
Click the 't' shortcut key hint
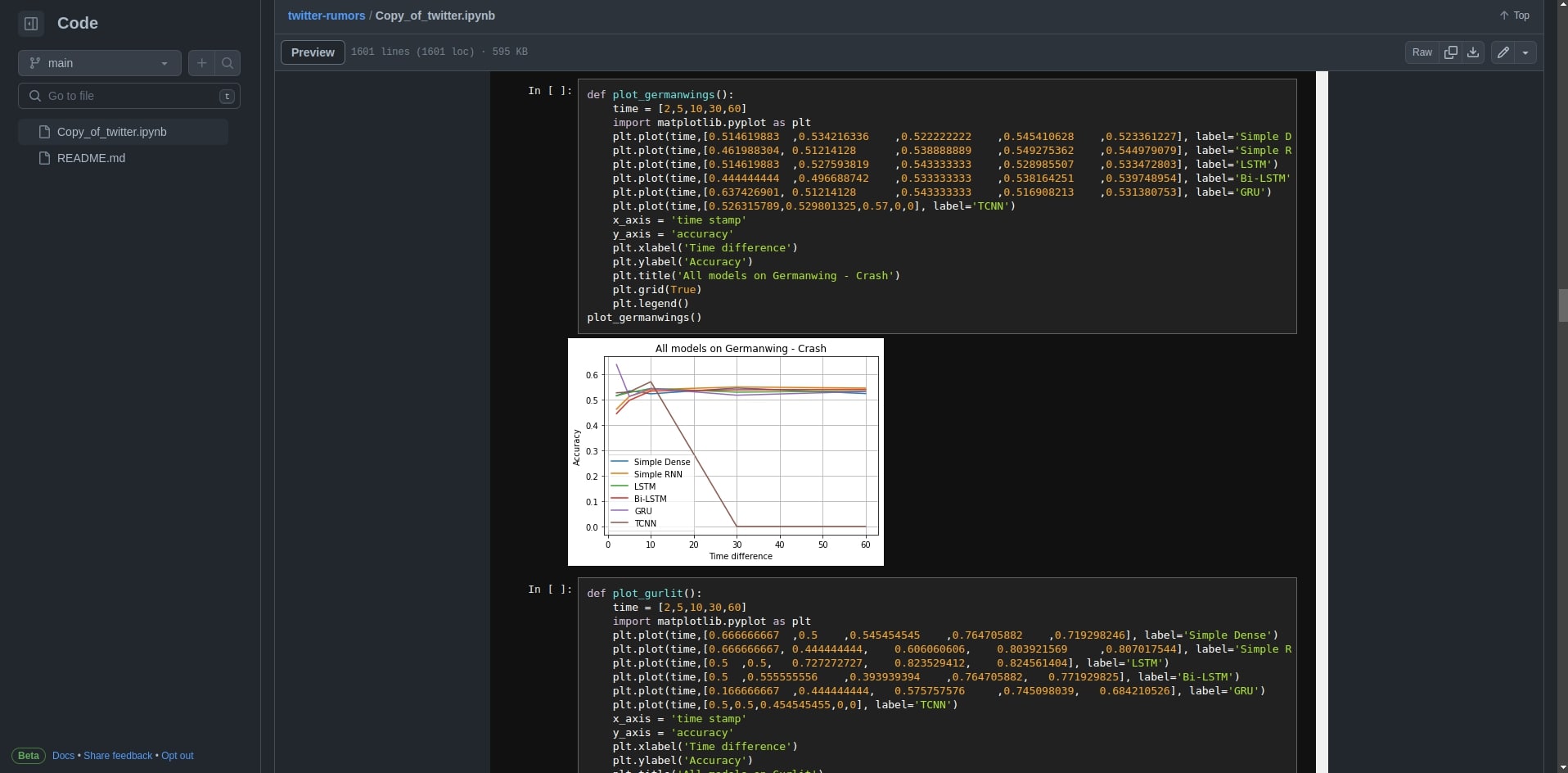pos(227,97)
